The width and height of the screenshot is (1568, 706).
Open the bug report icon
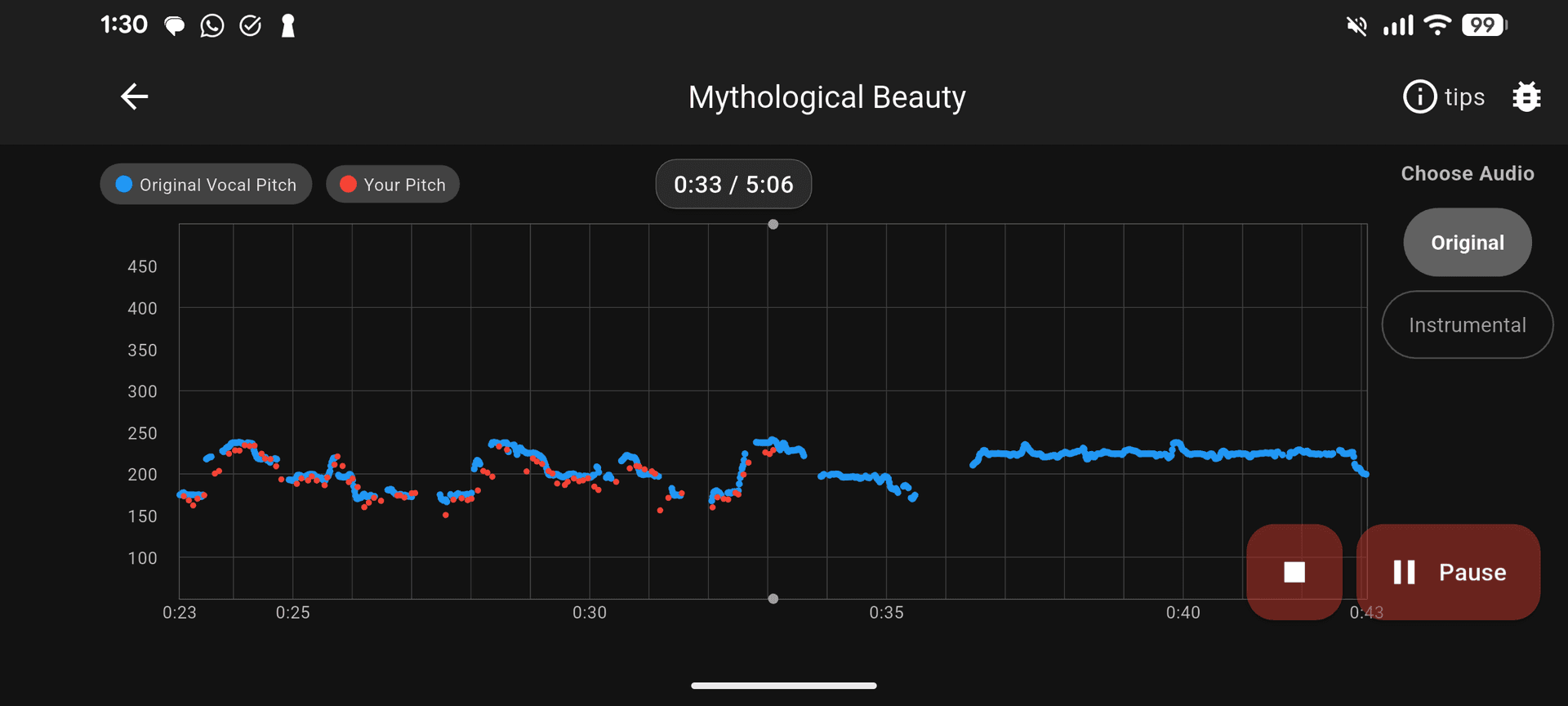pyautogui.click(x=1526, y=97)
